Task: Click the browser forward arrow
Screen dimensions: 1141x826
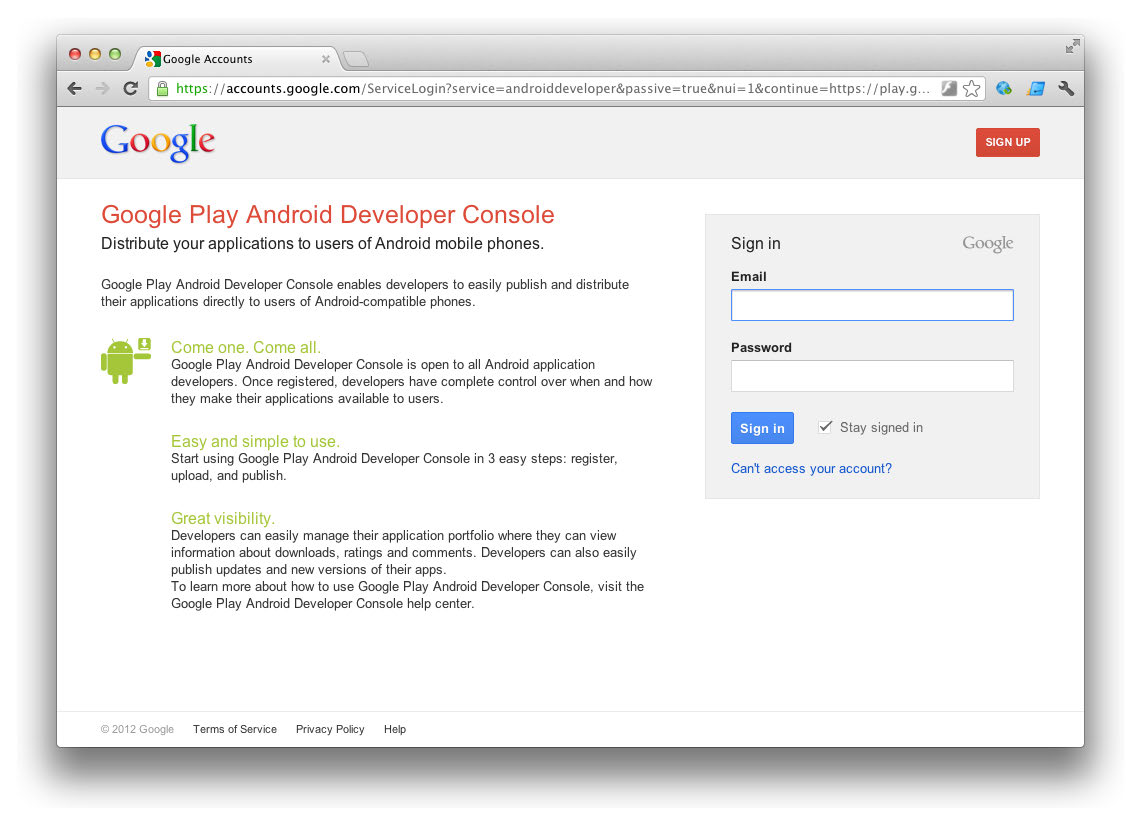Action: click(103, 89)
